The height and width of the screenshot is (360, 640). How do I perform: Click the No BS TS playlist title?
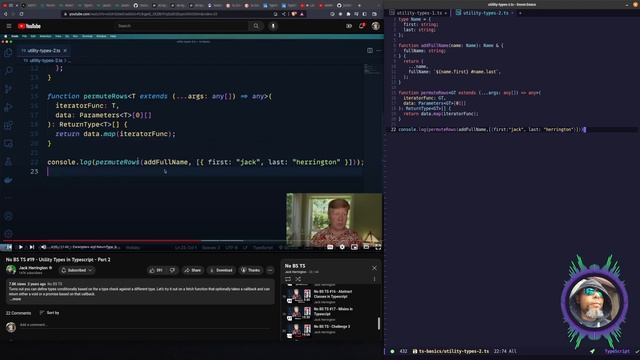[x=295, y=266]
